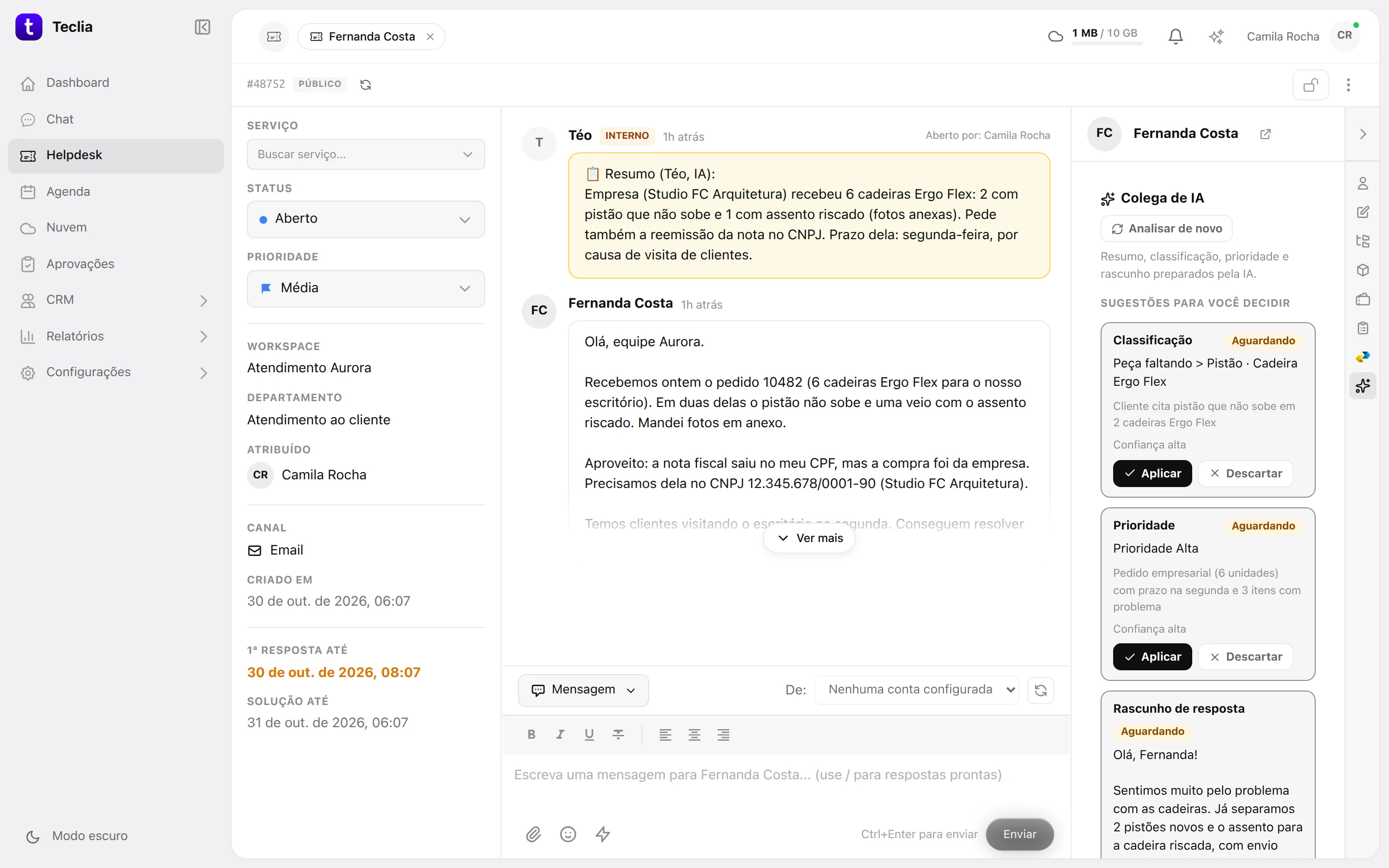The width and height of the screenshot is (1389, 868).
Task: Expand the Relatórios submenu
Action: click(x=203, y=337)
